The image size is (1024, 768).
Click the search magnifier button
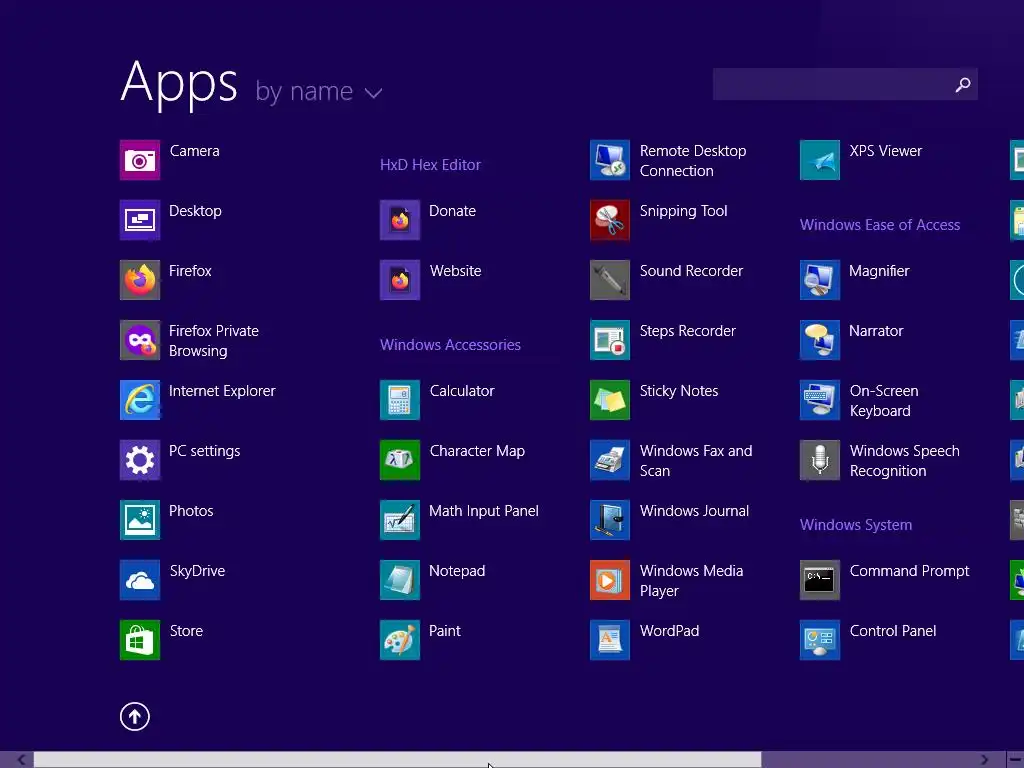click(963, 84)
